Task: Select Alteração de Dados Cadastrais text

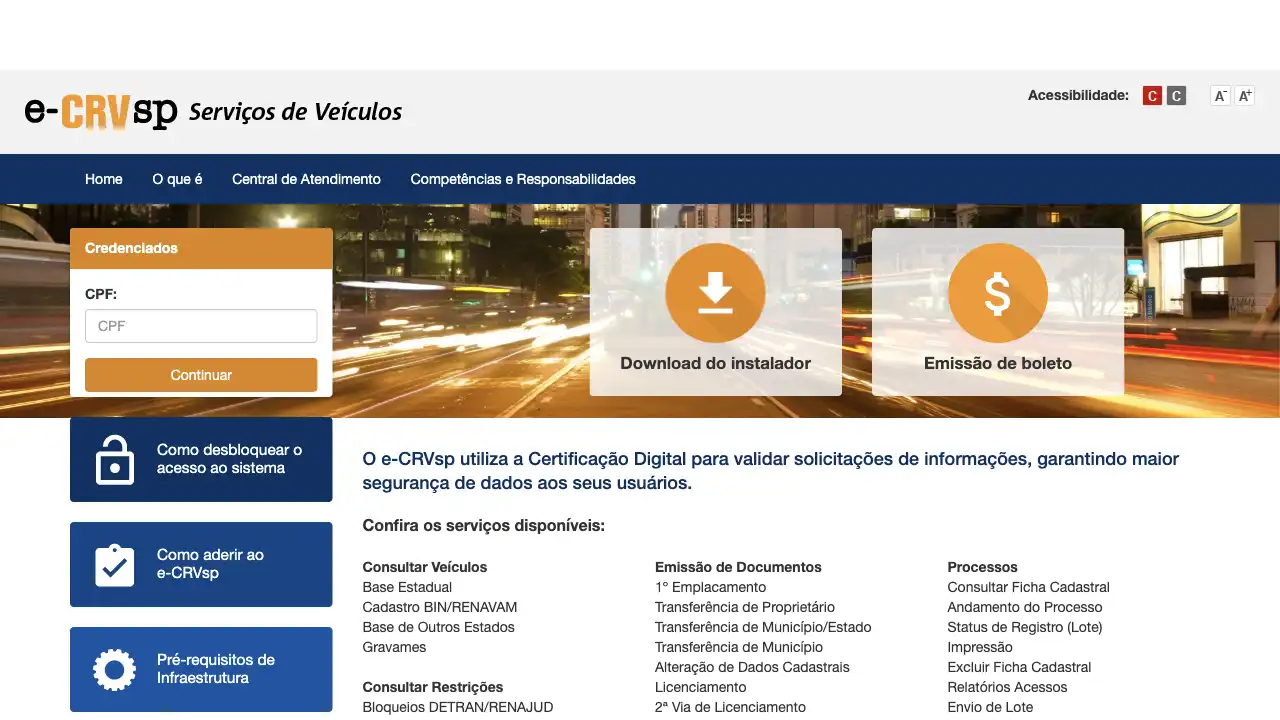Action: pyautogui.click(x=752, y=667)
